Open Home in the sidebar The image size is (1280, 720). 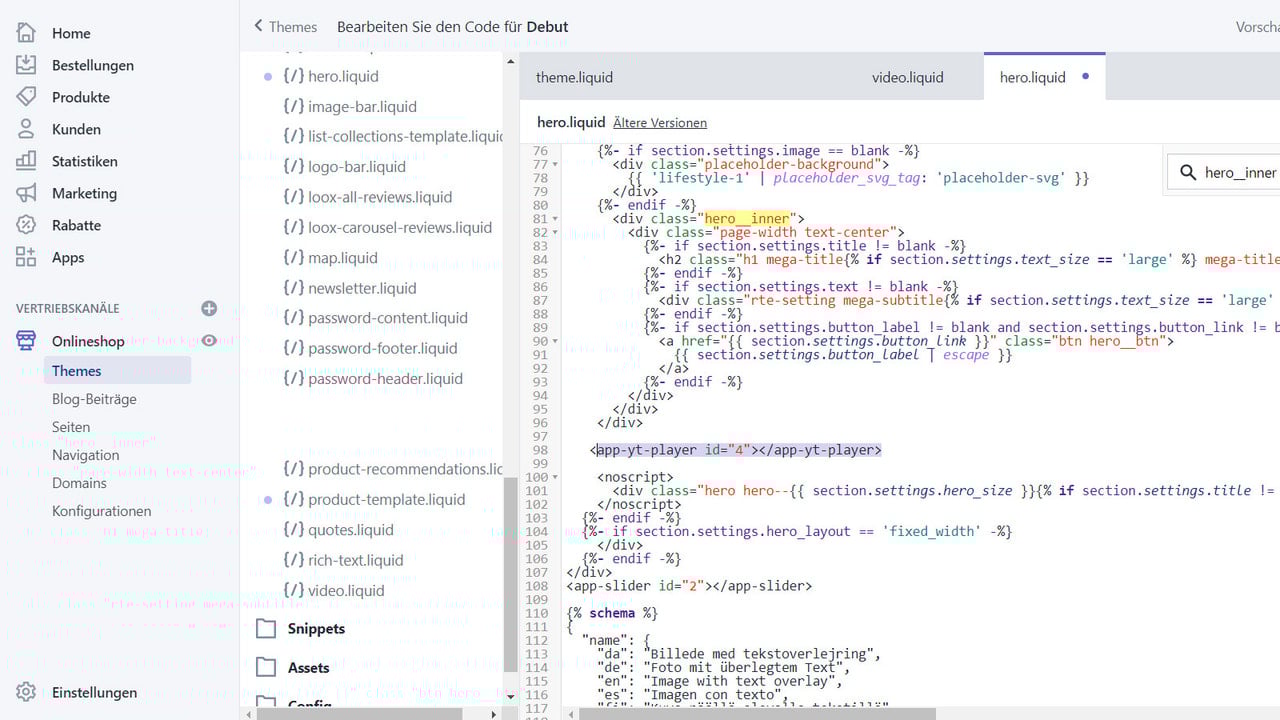pos(70,33)
